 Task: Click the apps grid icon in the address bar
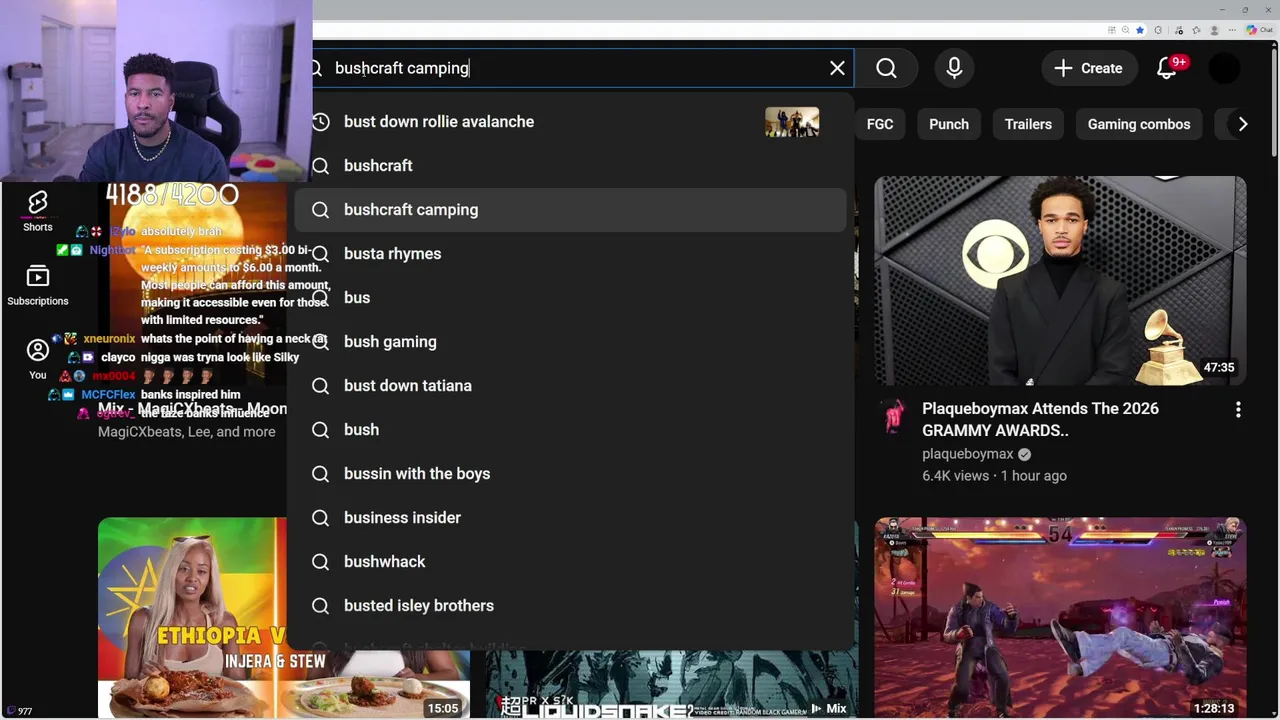click(1112, 30)
